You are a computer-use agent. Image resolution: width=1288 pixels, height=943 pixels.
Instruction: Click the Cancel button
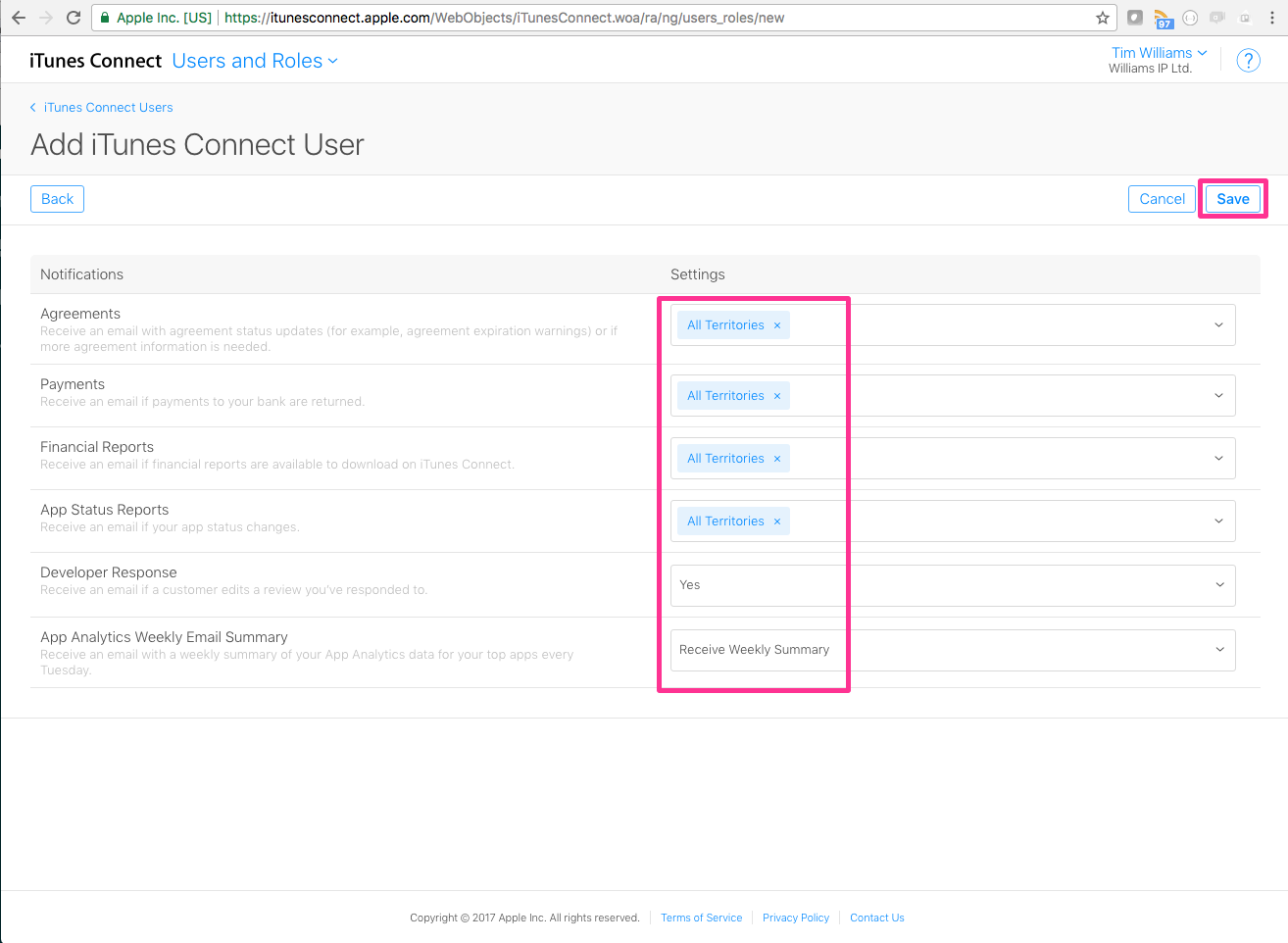1162,199
